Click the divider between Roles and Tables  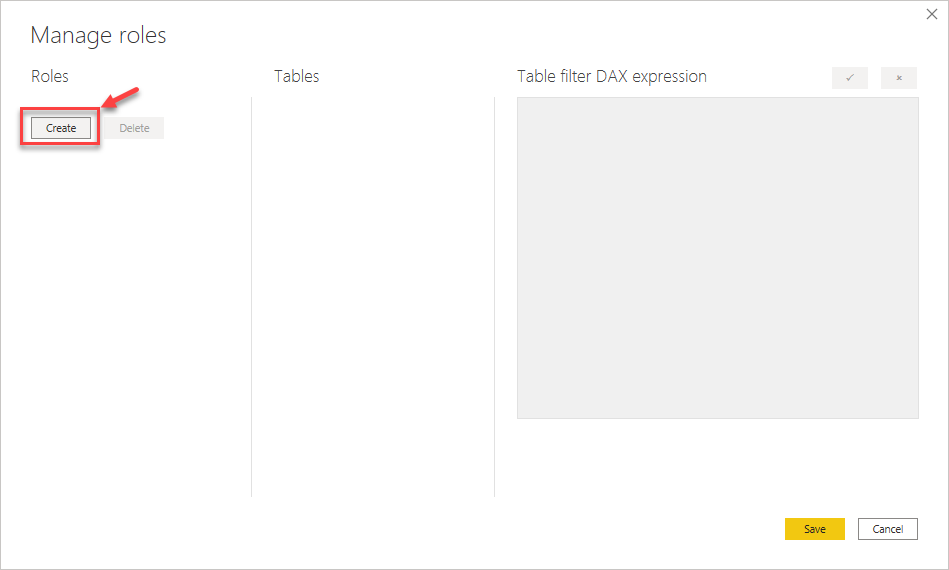click(x=251, y=300)
